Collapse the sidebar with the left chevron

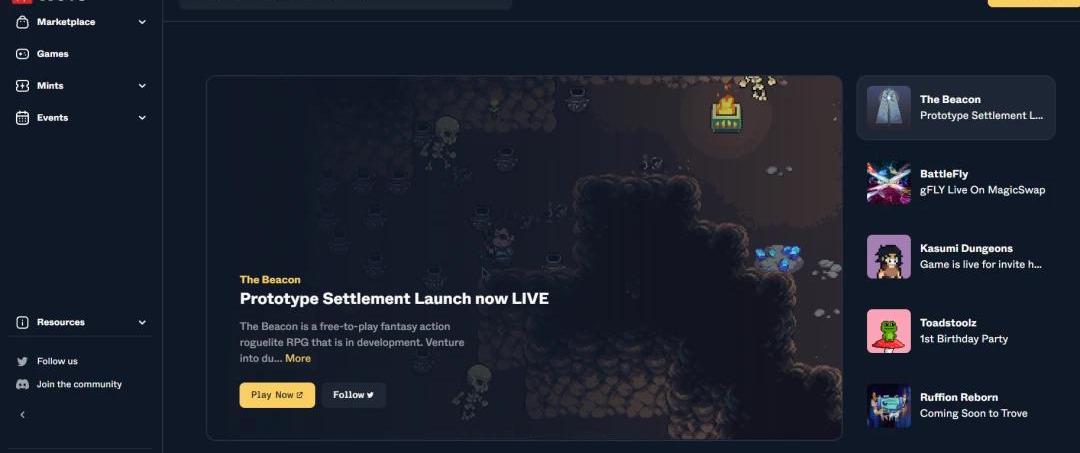(22, 414)
